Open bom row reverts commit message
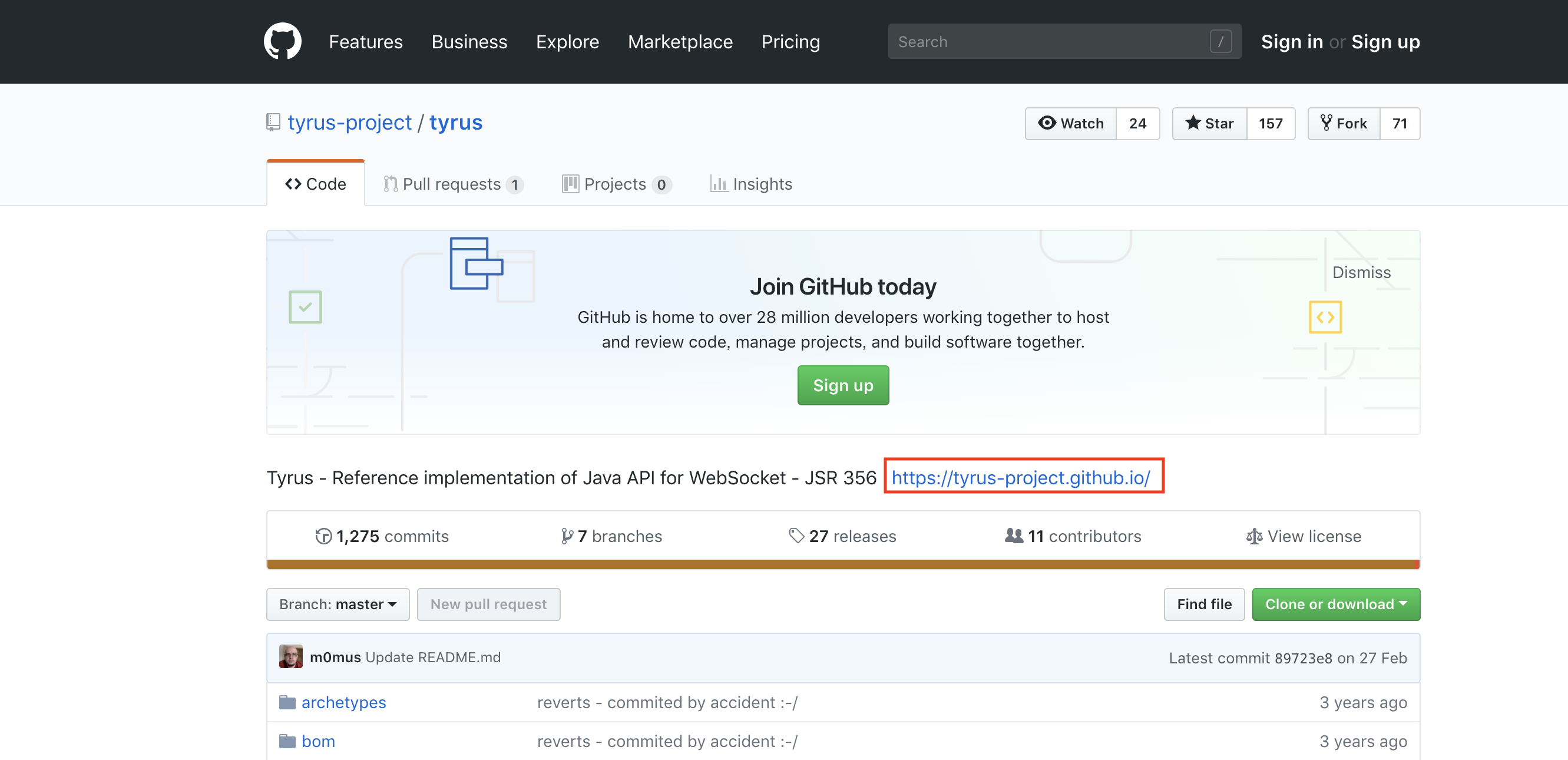1568x760 pixels. tap(667, 741)
